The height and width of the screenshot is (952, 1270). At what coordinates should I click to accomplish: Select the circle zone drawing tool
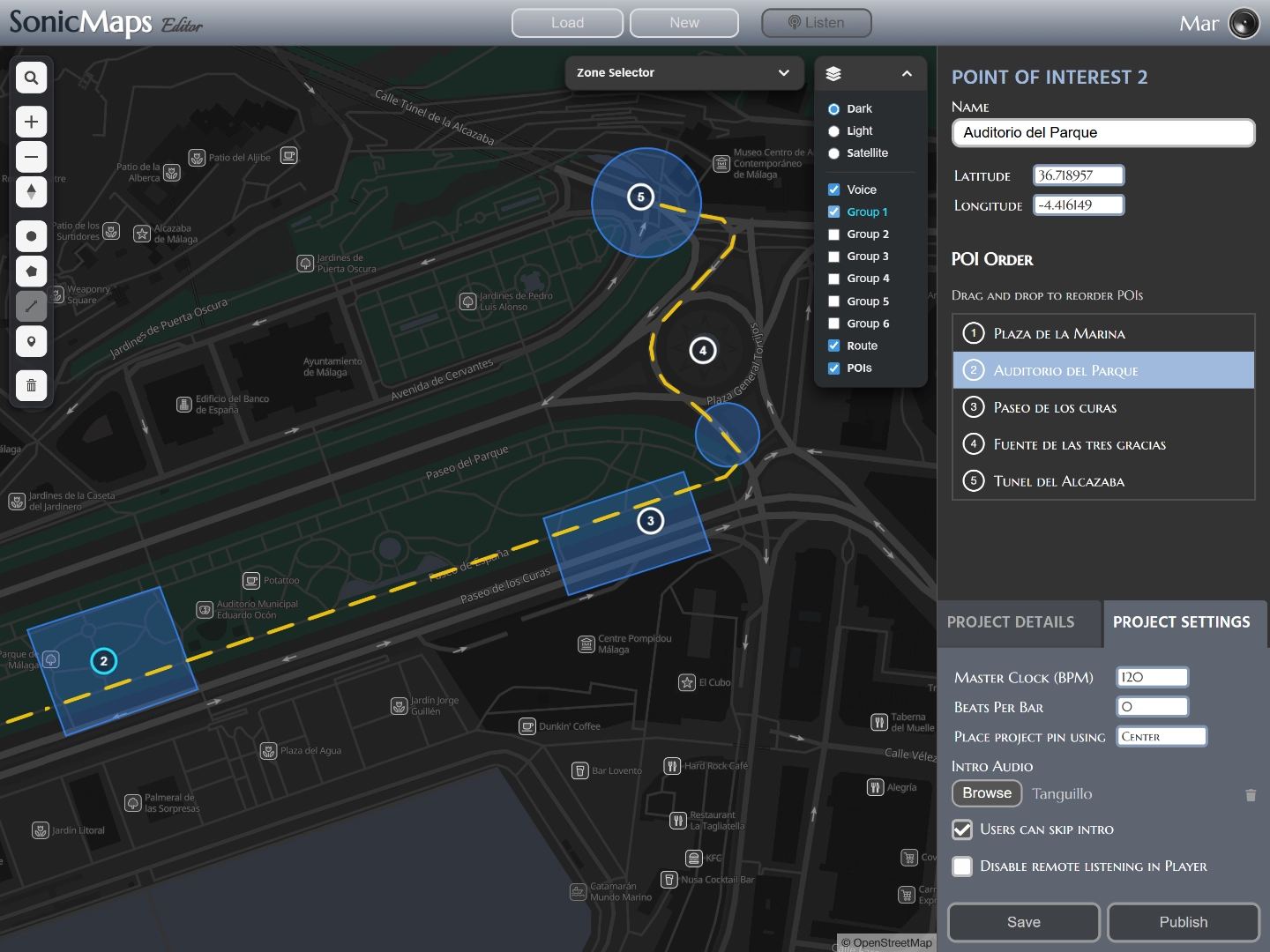point(31,236)
